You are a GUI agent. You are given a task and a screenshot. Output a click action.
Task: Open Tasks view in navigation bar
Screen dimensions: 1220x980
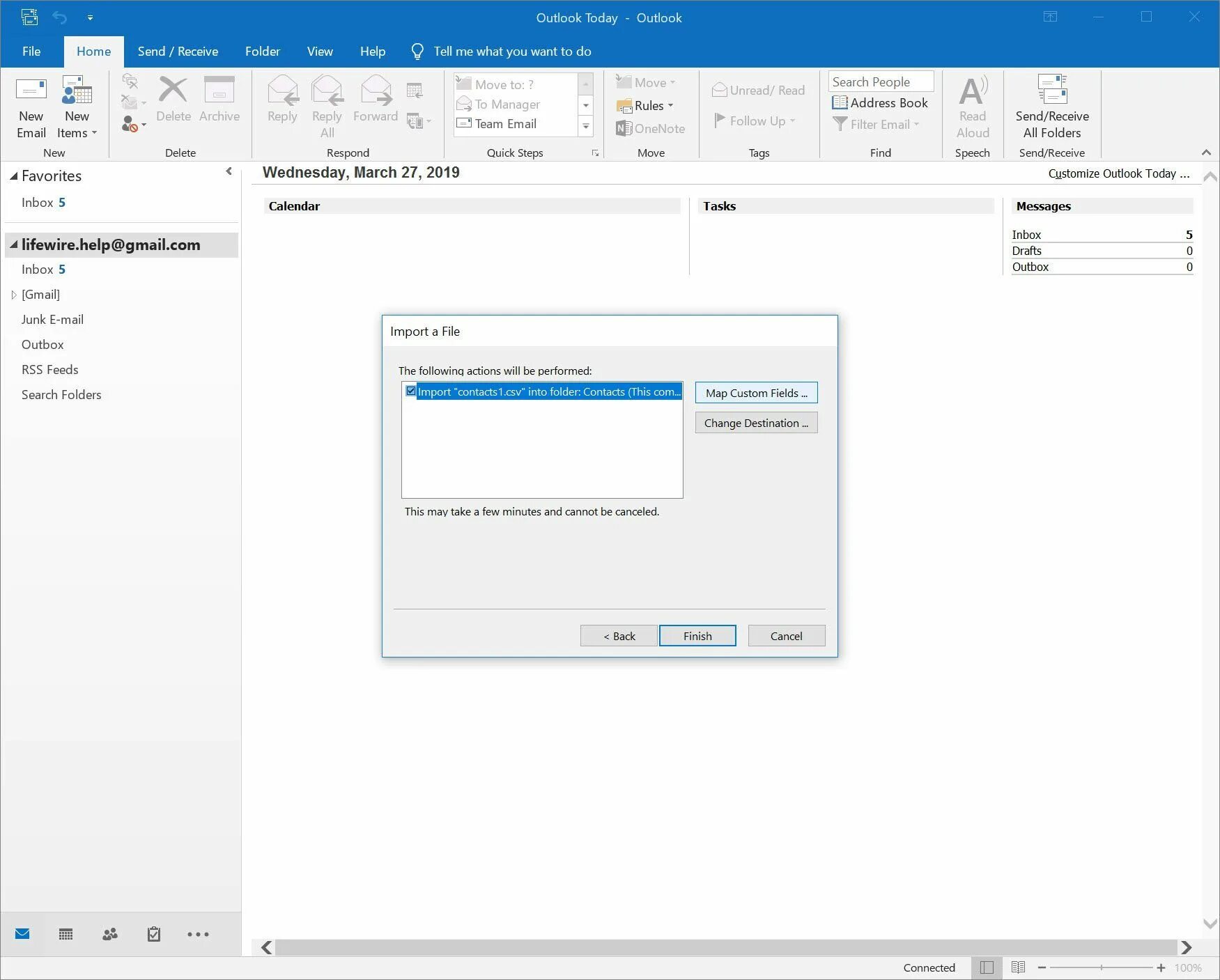pos(154,934)
